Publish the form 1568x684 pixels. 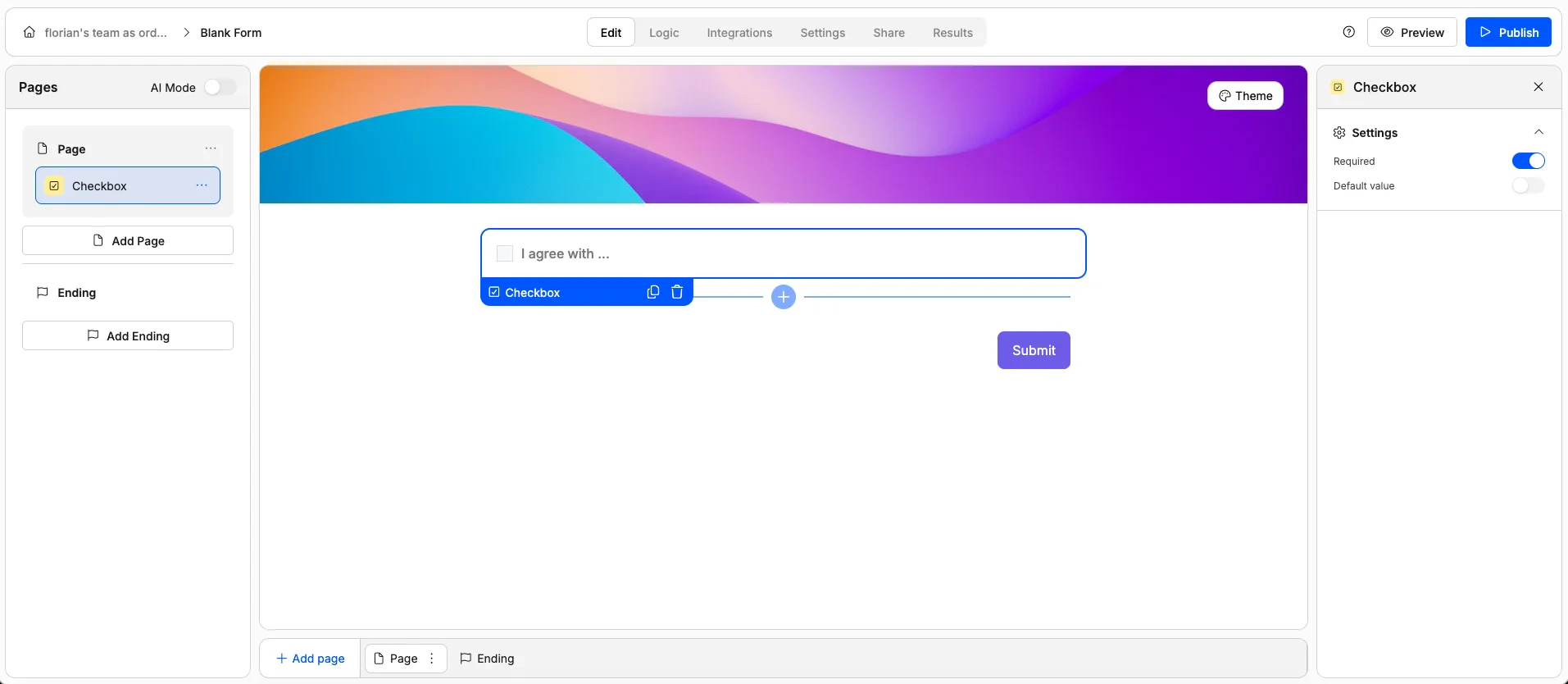click(1508, 33)
